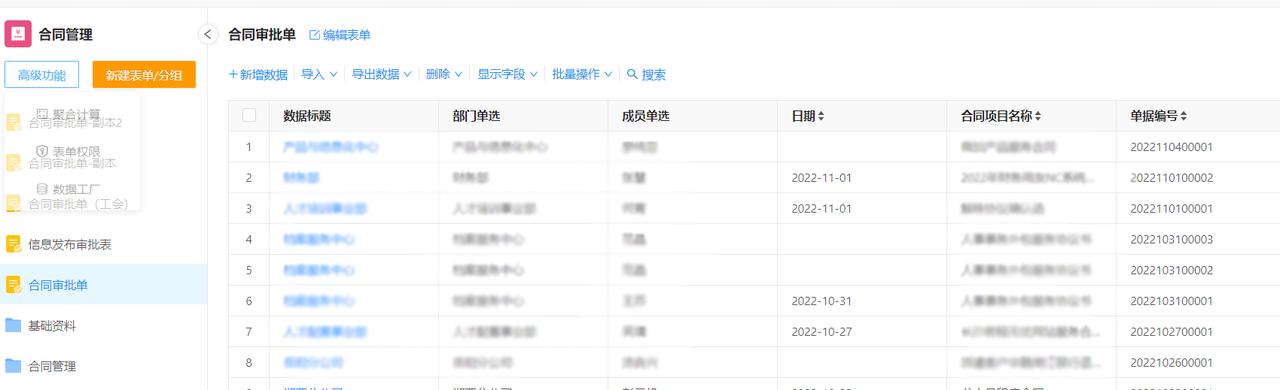The height and width of the screenshot is (390, 1280).
Task: Click the 数据标题 column header
Action: click(307, 116)
